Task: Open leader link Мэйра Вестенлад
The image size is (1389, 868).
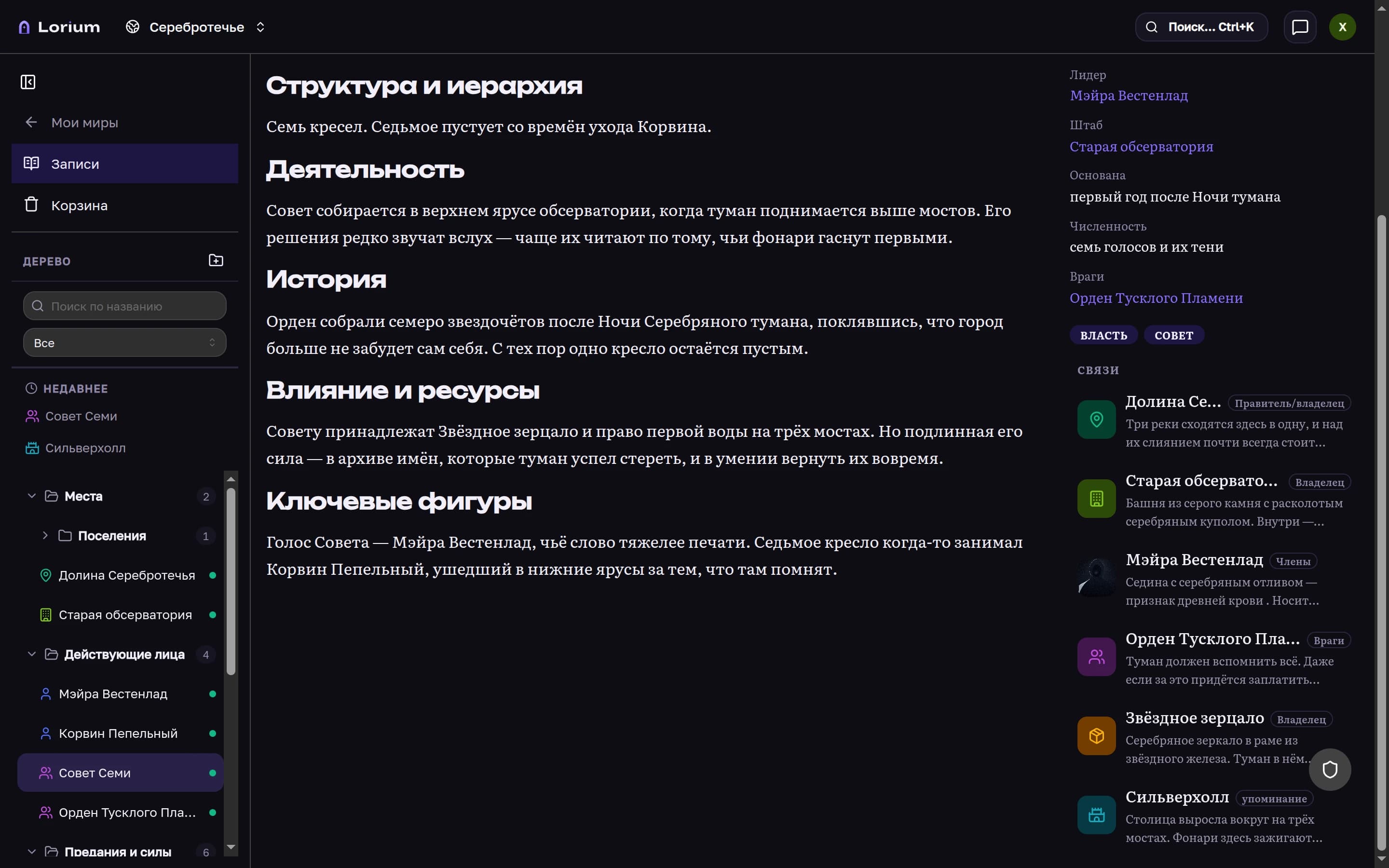Action: coord(1129,95)
